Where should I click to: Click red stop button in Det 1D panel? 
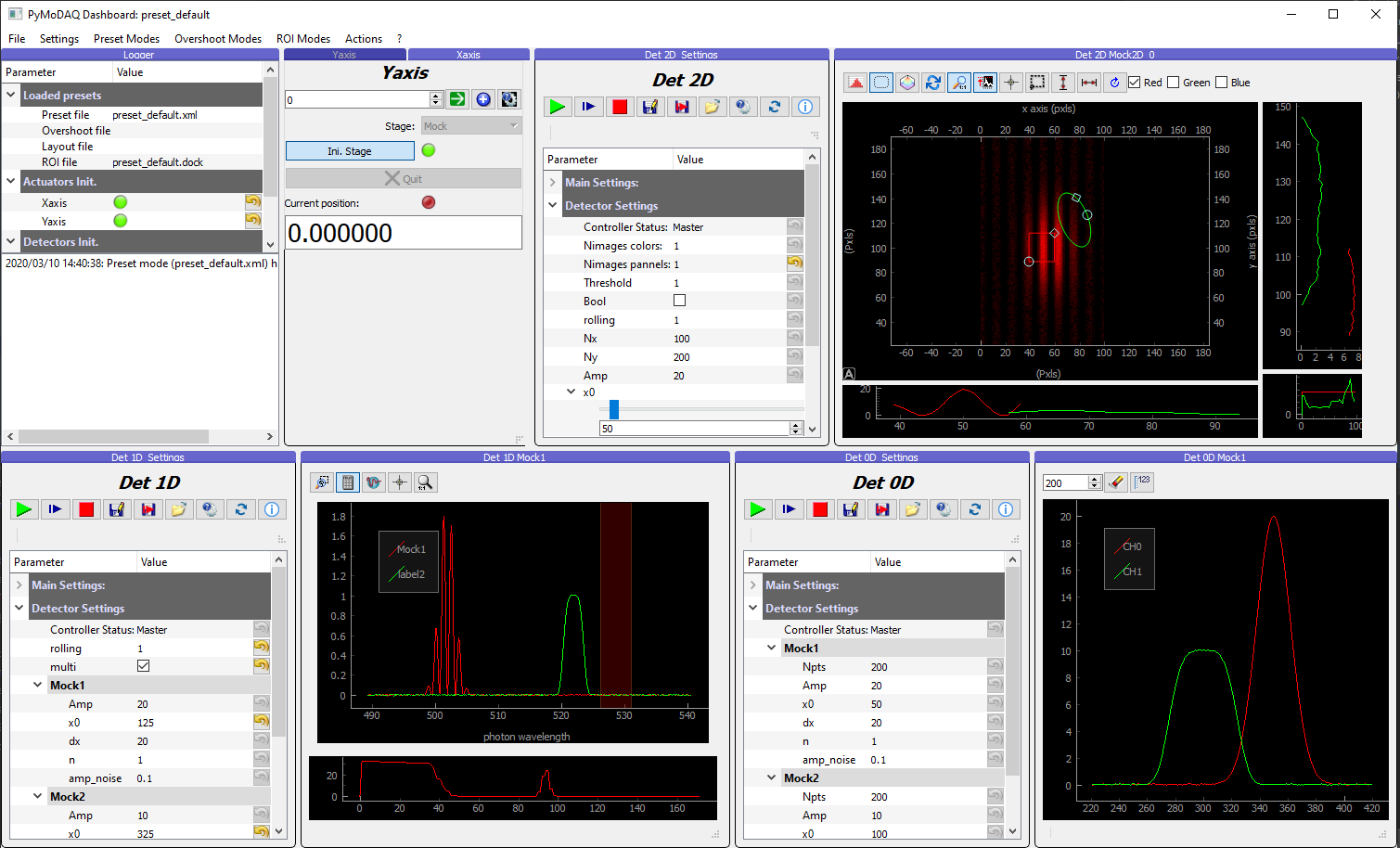point(86,509)
